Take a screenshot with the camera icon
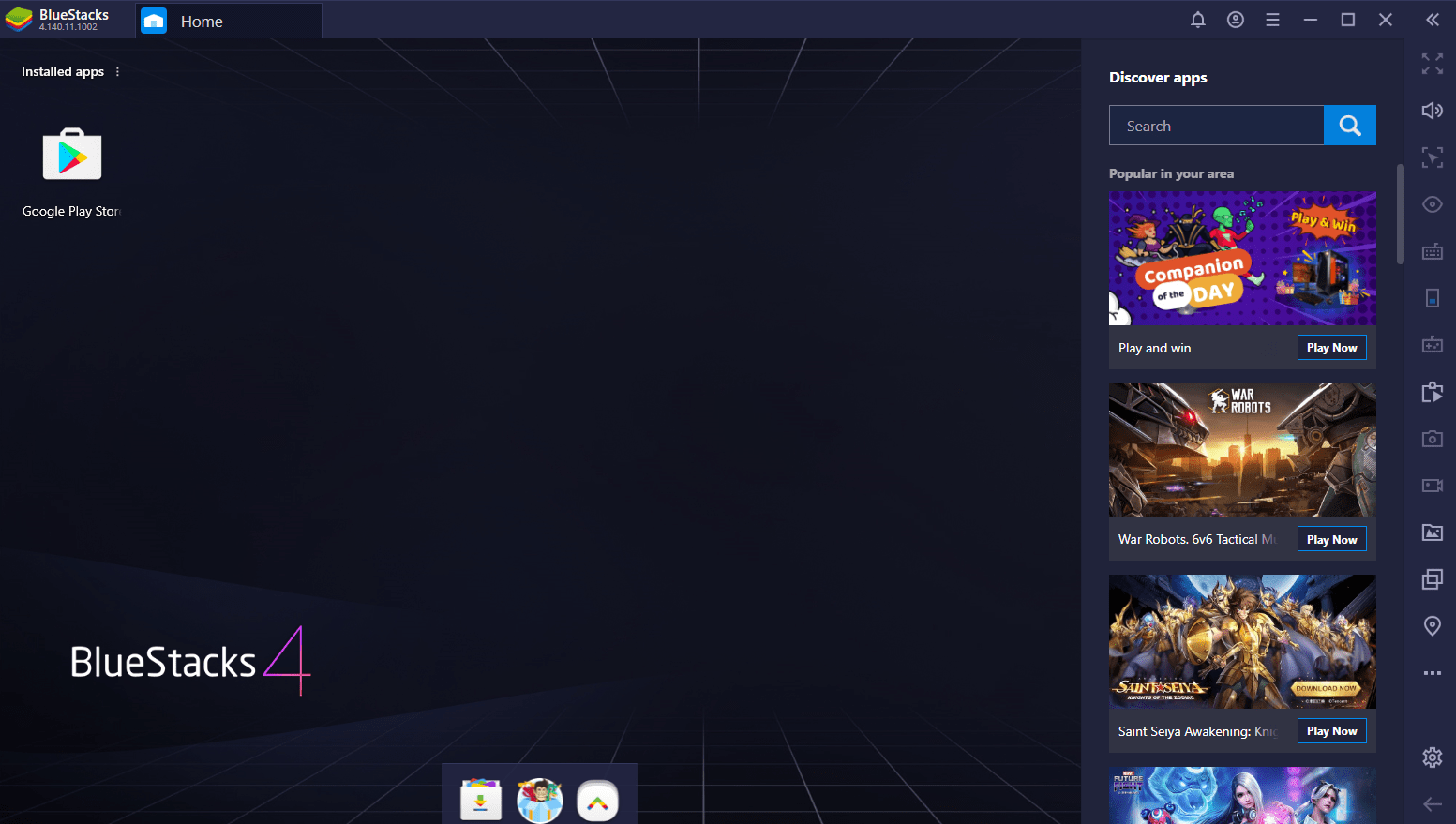Image resolution: width=1456 pixels, height=824 pixels. [x=1432, y=439]
